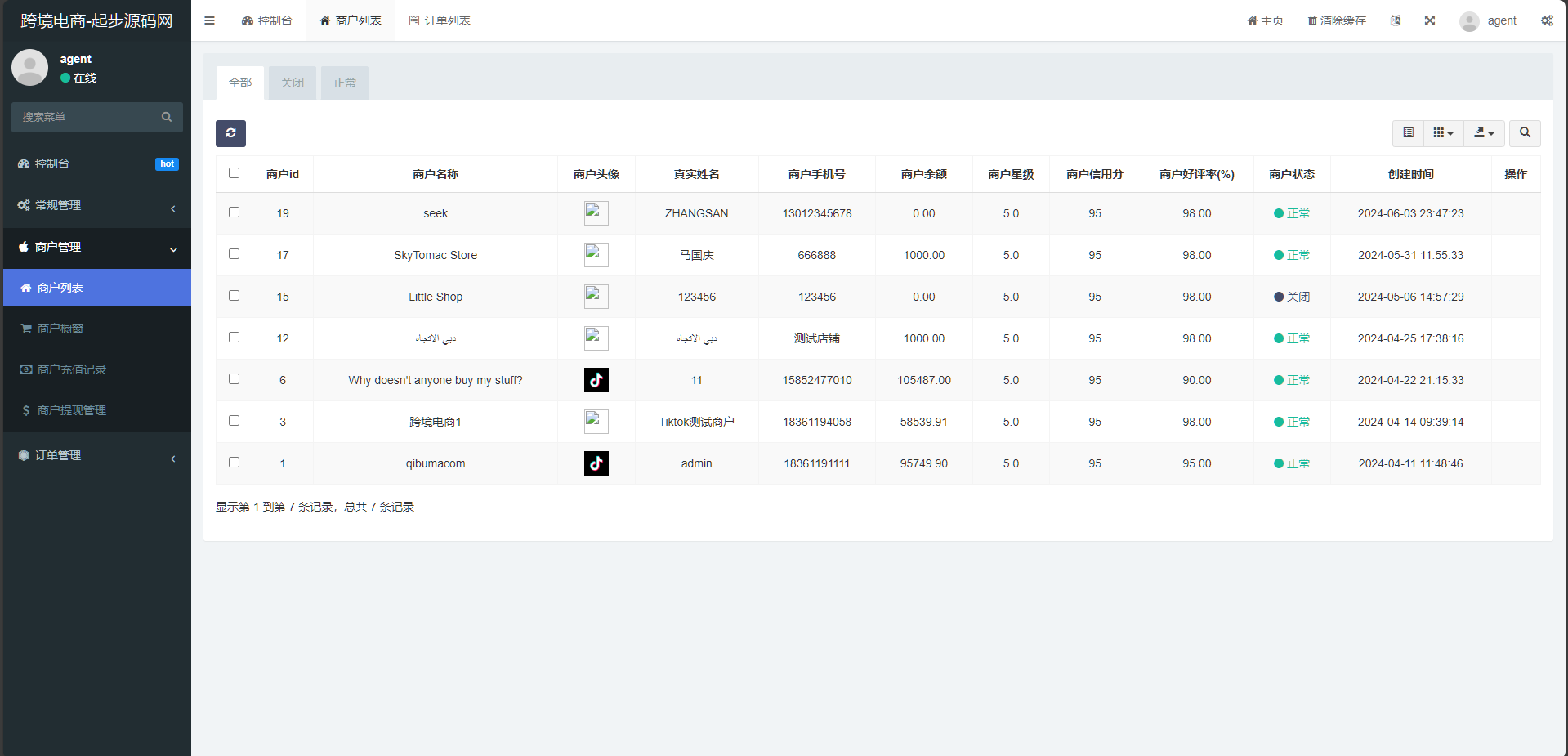This screenshot has width=1568, height=756.
Task: Open the export data dropdown
Action: tap(1483, 132)
